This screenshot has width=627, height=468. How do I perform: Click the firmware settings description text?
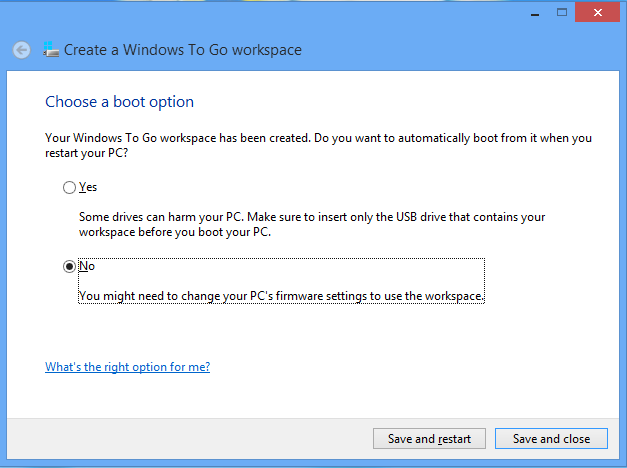coord(281,296)
